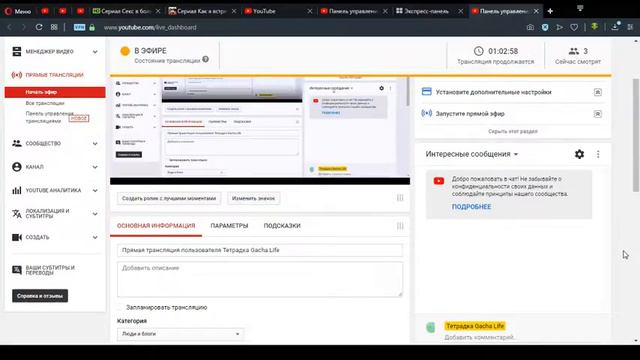Viewport: 640px width, 360px height.
Task: Click the YouTube Analytics bar chart icon
Action: (16, 190)
